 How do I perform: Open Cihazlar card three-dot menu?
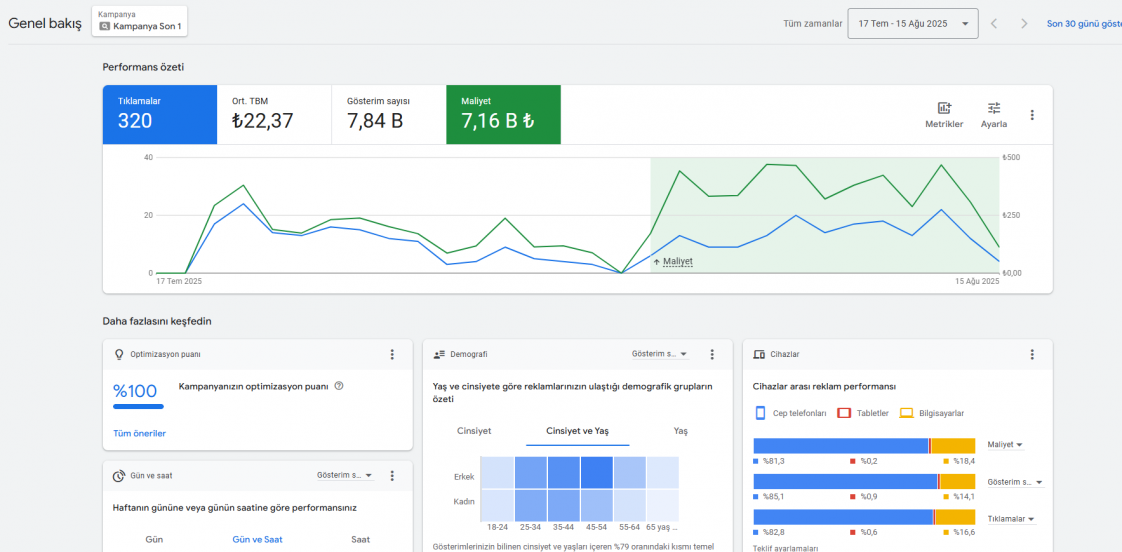(x=1032, y=354)
